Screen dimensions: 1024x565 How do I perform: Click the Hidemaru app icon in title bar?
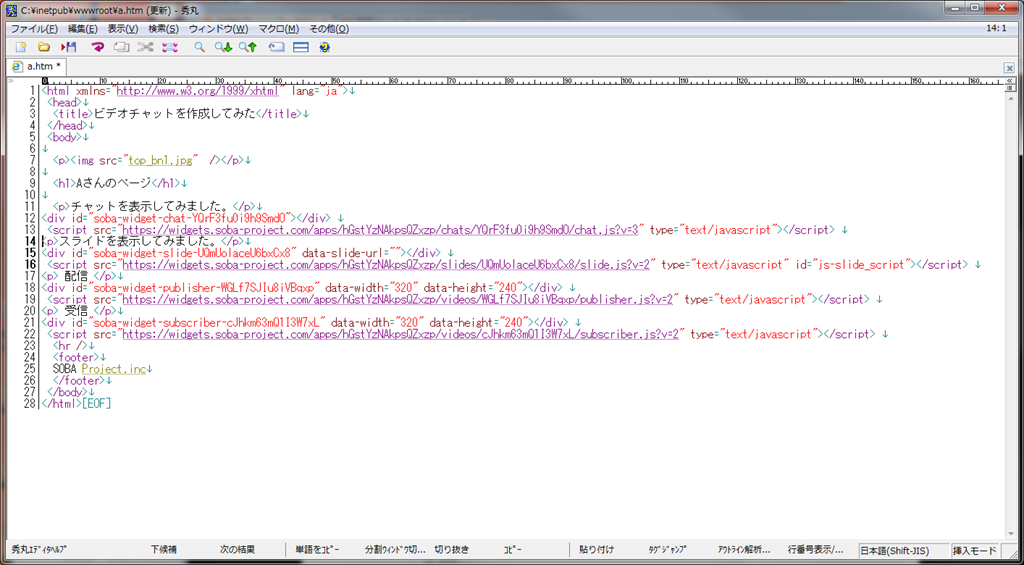11,10
